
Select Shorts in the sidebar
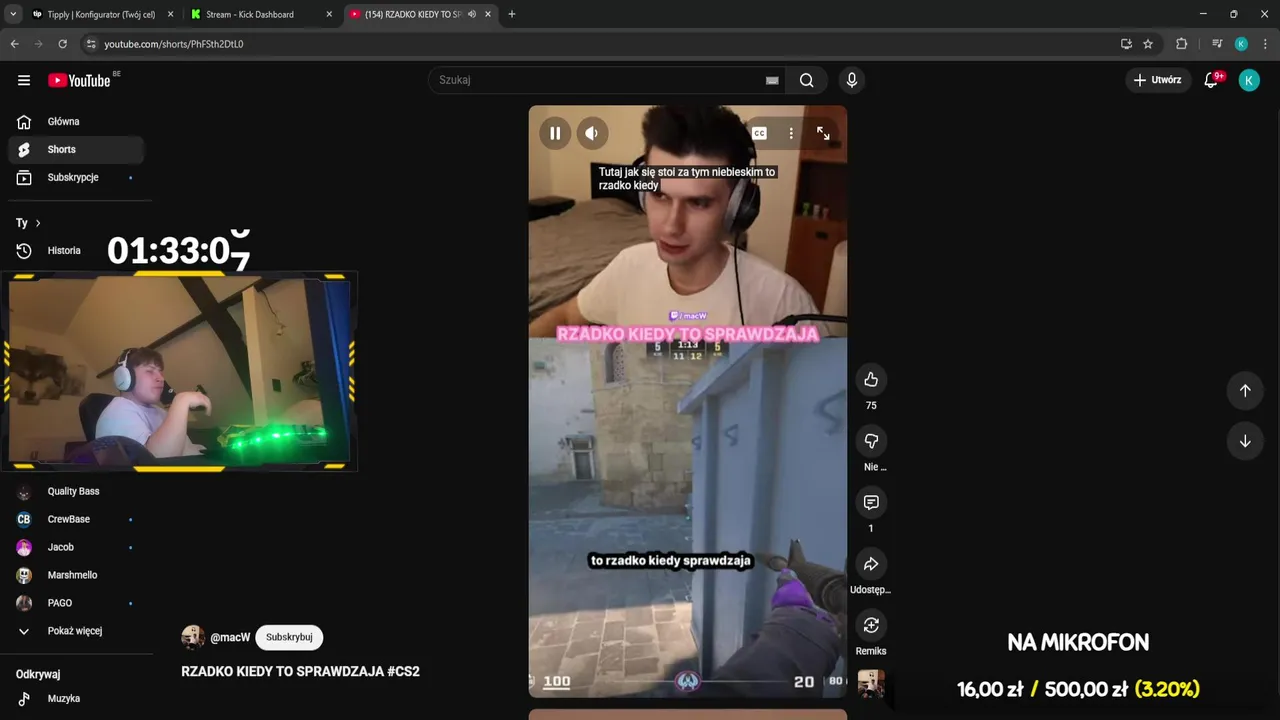tap(76, 150)
